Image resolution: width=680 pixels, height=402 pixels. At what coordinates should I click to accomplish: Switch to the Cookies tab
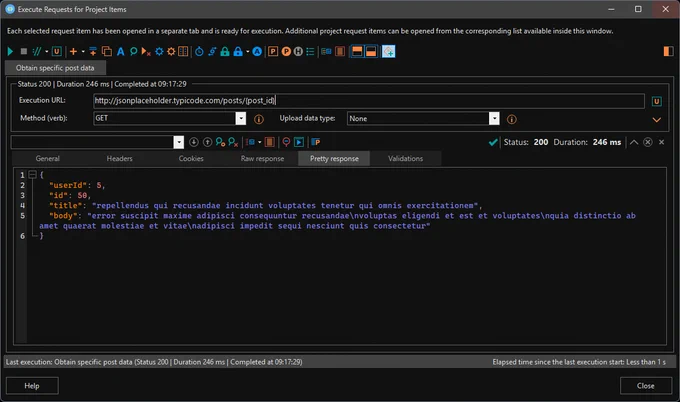[x=191, y=159]
